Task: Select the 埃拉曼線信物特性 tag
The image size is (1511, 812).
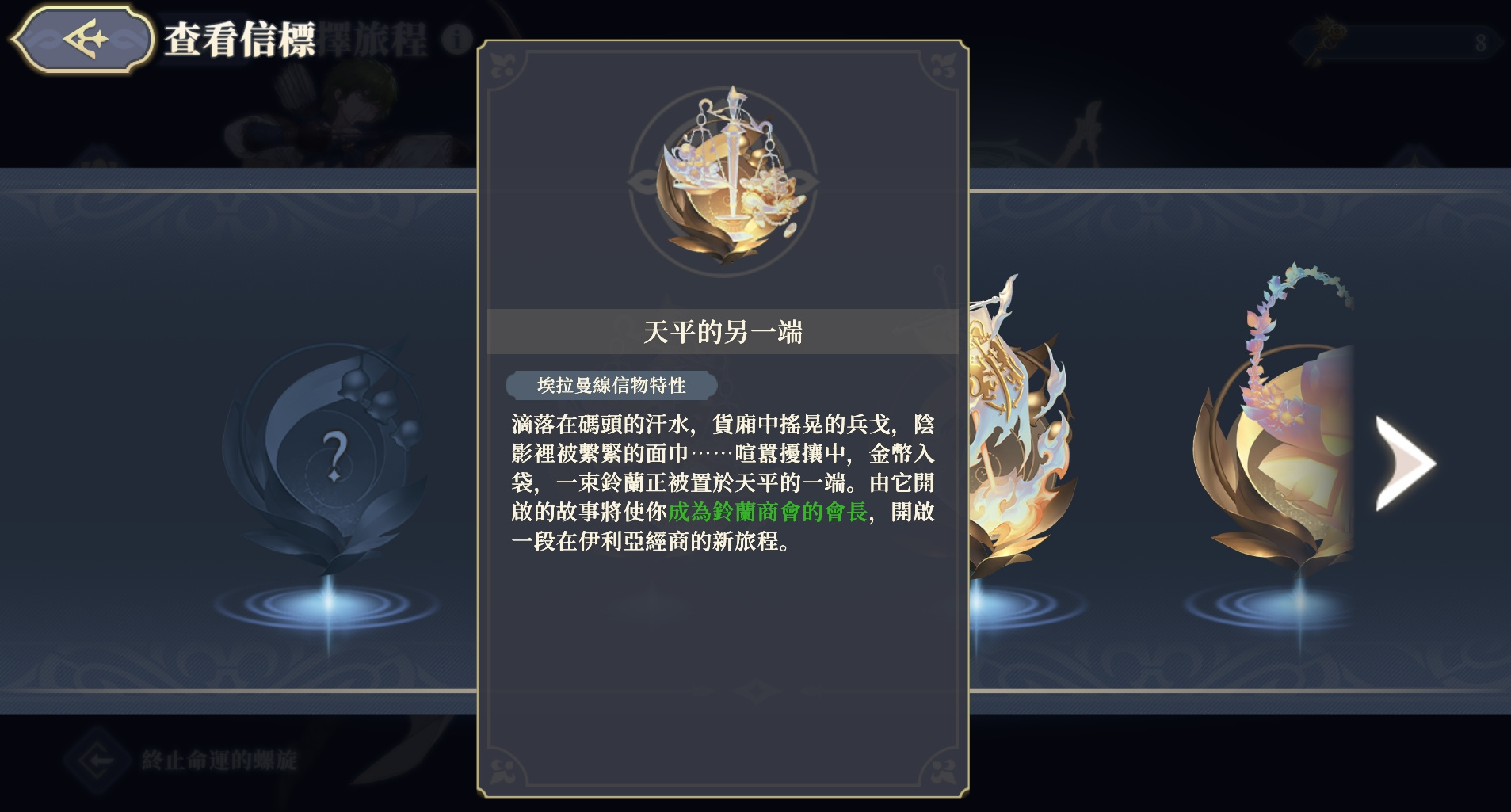Action: (611, 386)
